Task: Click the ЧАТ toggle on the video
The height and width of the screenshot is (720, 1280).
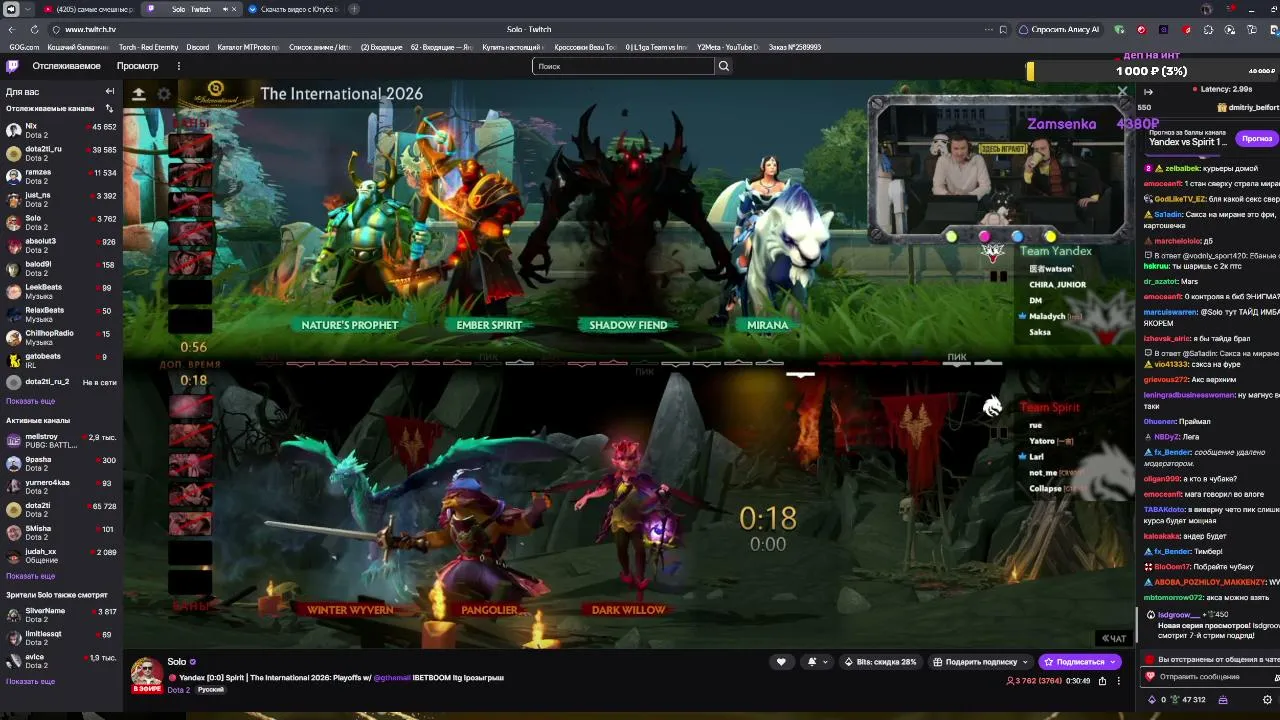Action: tap(1114, 638)
